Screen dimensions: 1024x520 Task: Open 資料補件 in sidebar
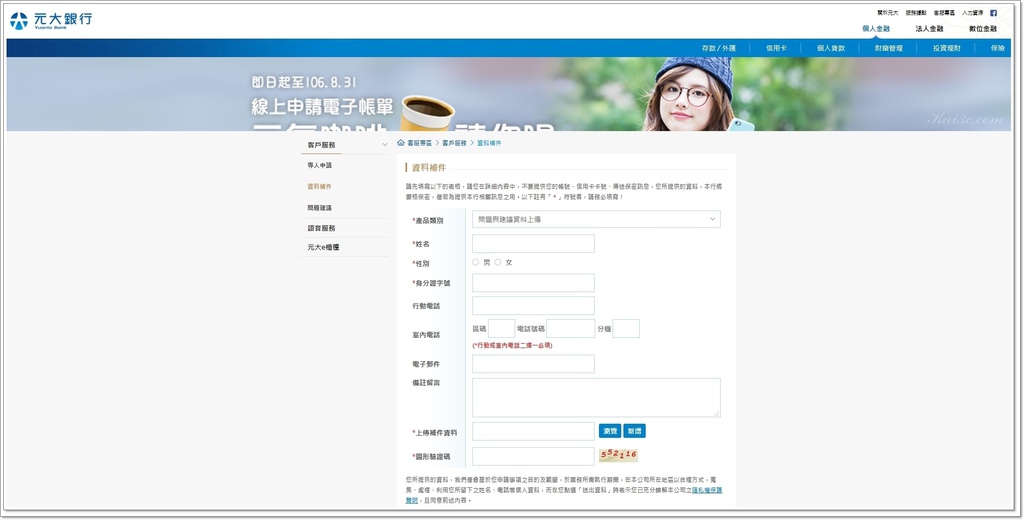point(319,187)
